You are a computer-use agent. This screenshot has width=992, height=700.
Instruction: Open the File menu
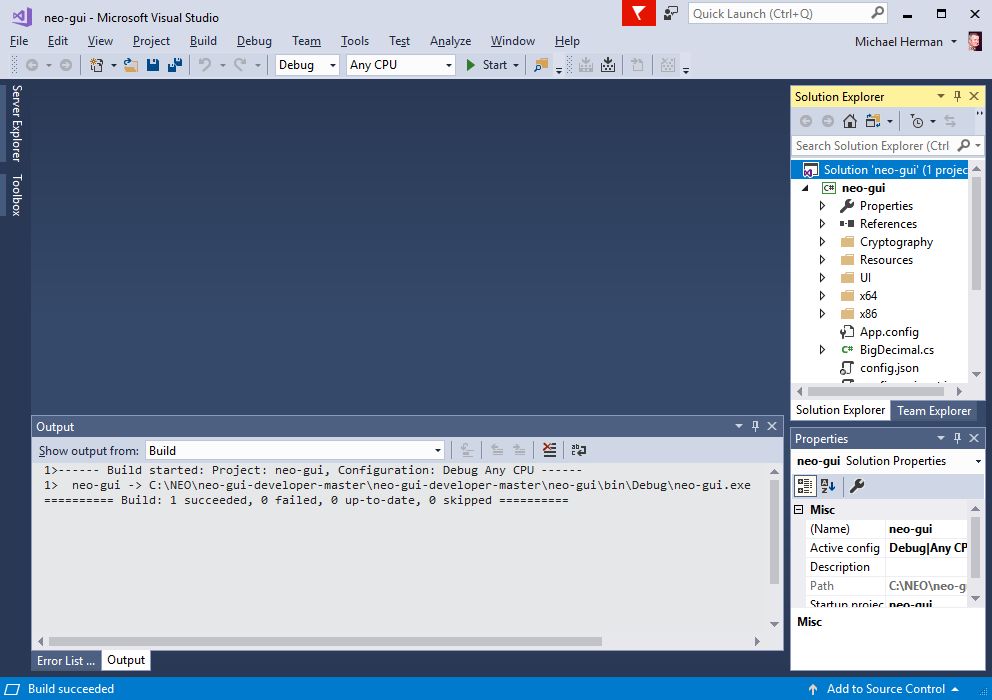19,41
